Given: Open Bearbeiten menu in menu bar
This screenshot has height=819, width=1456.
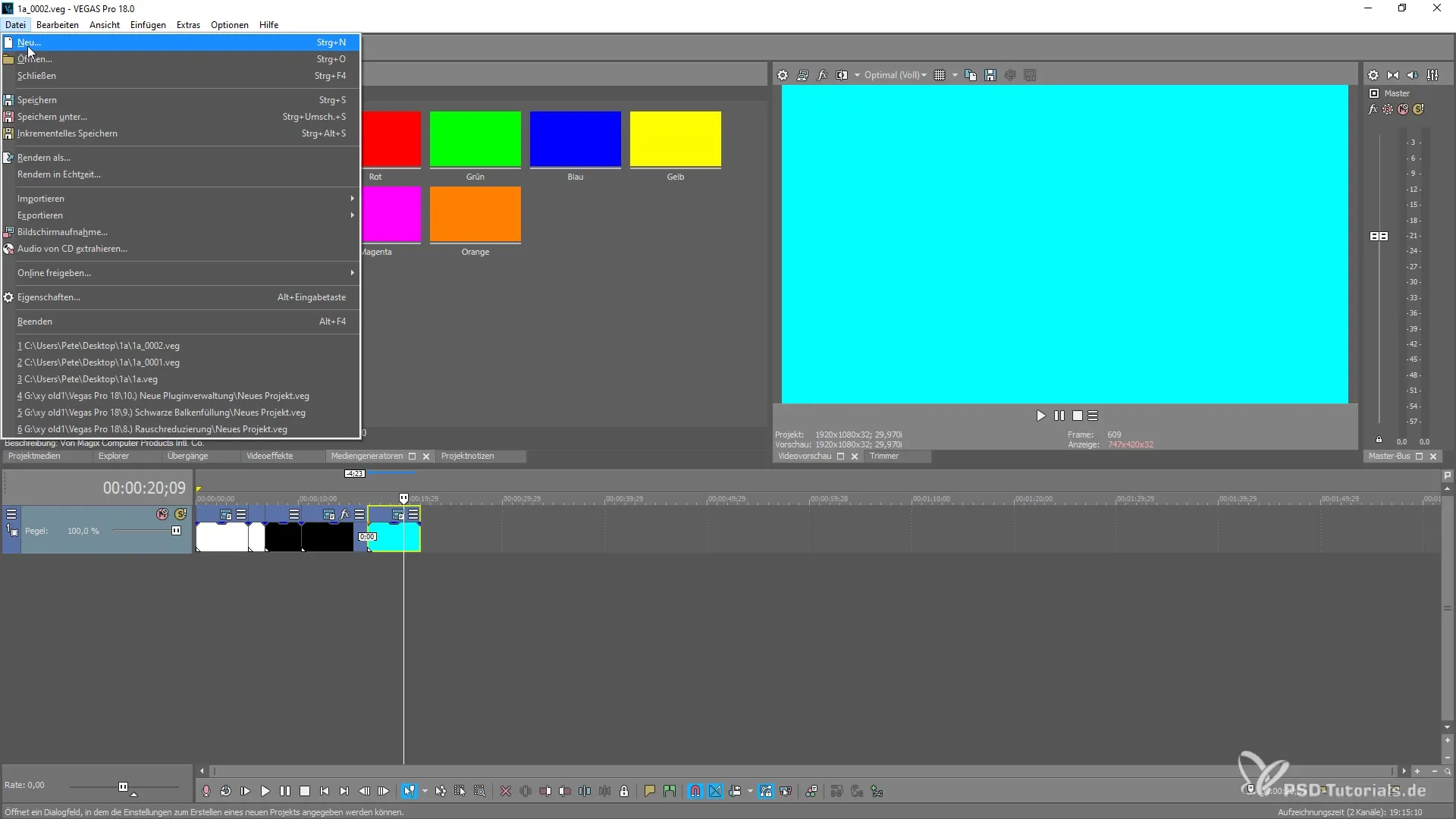Looking at the screenshot, I should pyautogui.click(x=57, y=24).
